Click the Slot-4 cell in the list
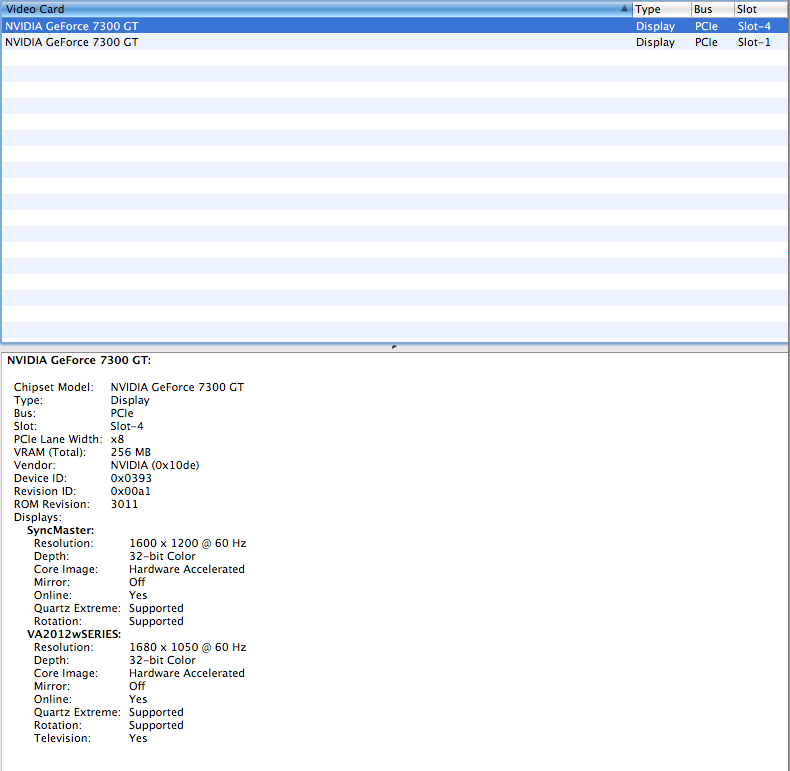The image size is (790, 771). point(754,26)
